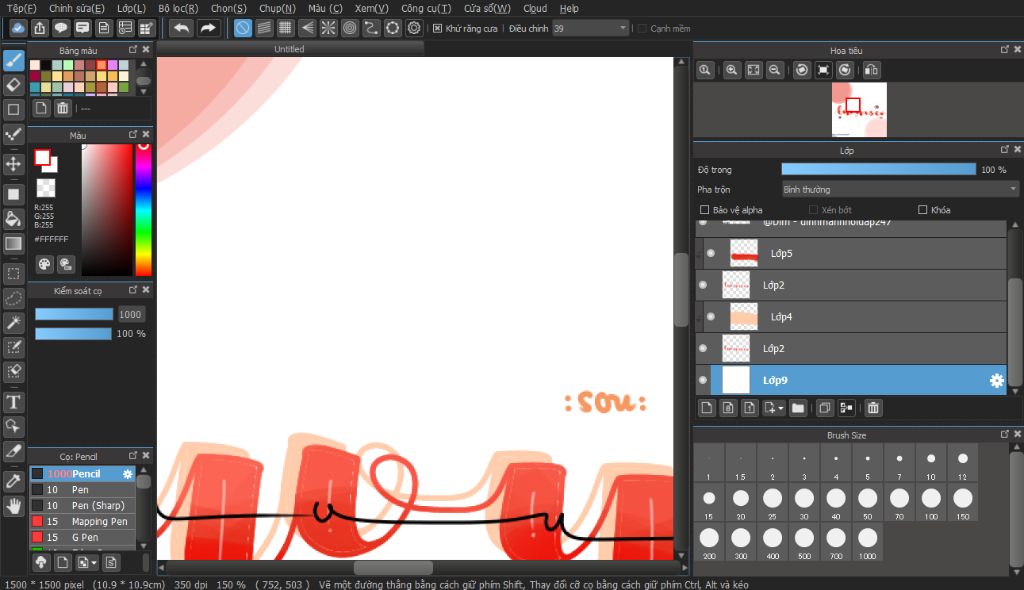
Task: Enable concentric circle snap guide
Action: coord(350,28)
